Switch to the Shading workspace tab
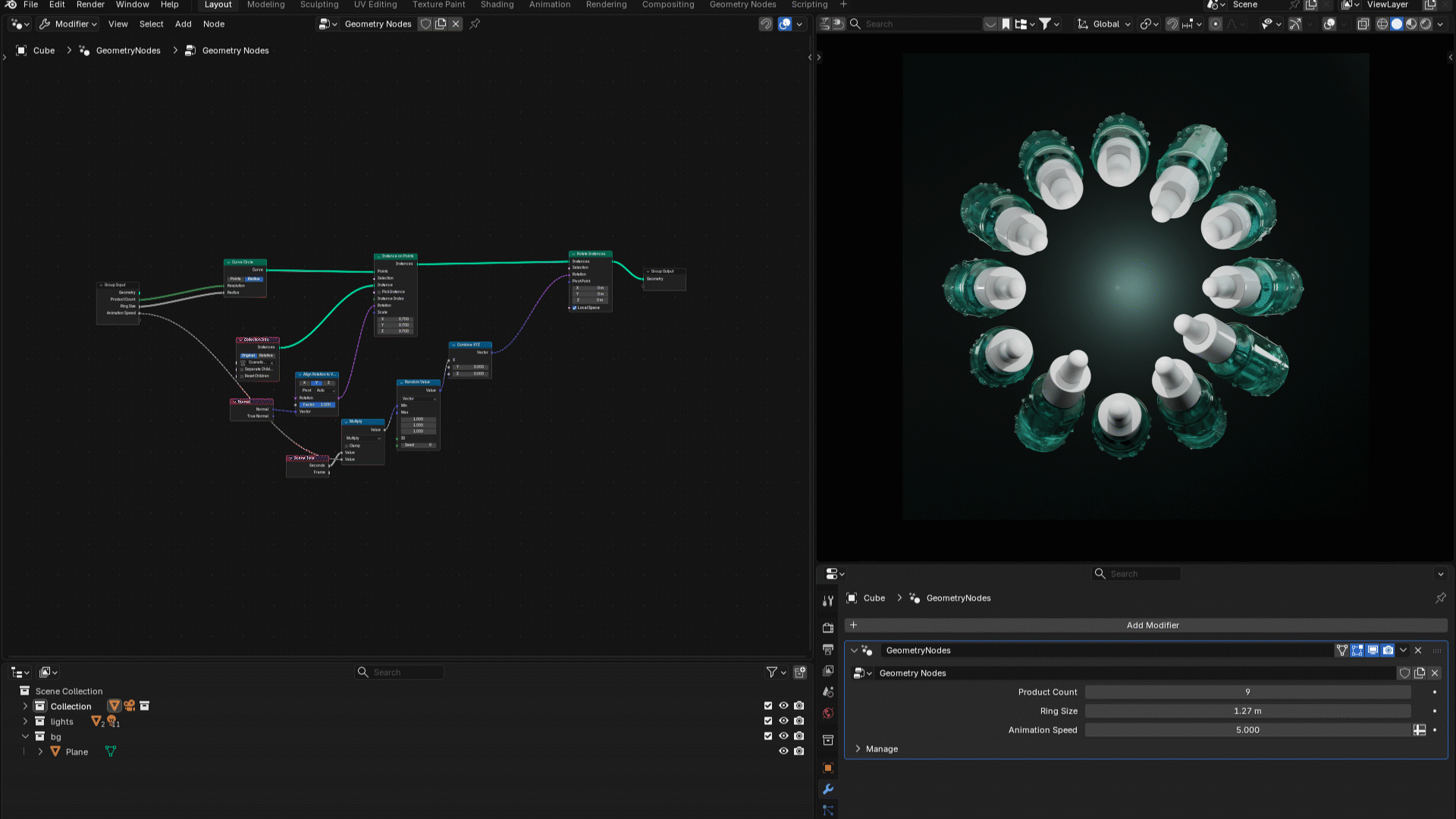This screenshot has width=1456, height=819. (x=497, y=5)
